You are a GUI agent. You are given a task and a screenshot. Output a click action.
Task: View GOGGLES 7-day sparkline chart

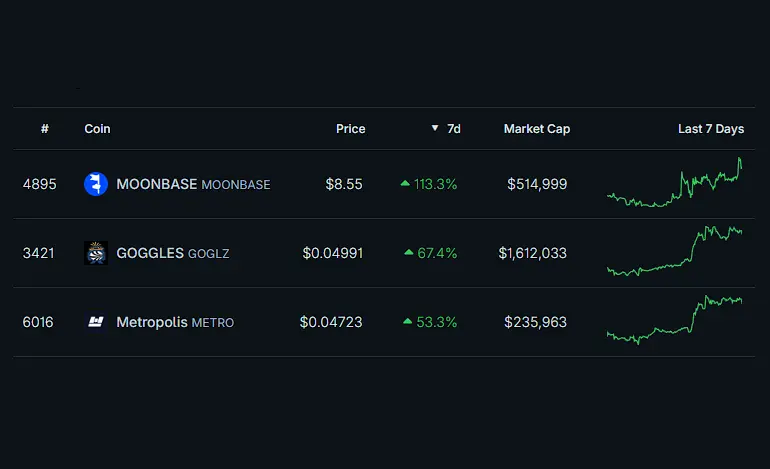(x=675, y=253)
